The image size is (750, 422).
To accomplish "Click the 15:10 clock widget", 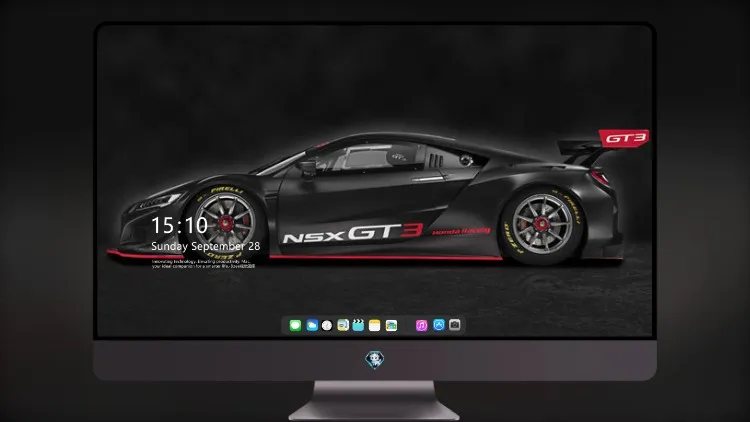I will point(179,225).
